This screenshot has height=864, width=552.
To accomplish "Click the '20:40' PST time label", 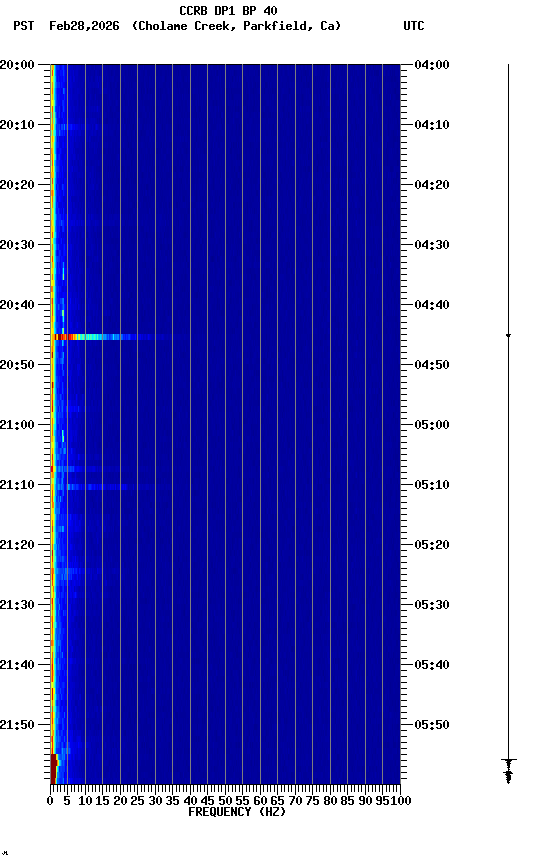I will point(17,305).
